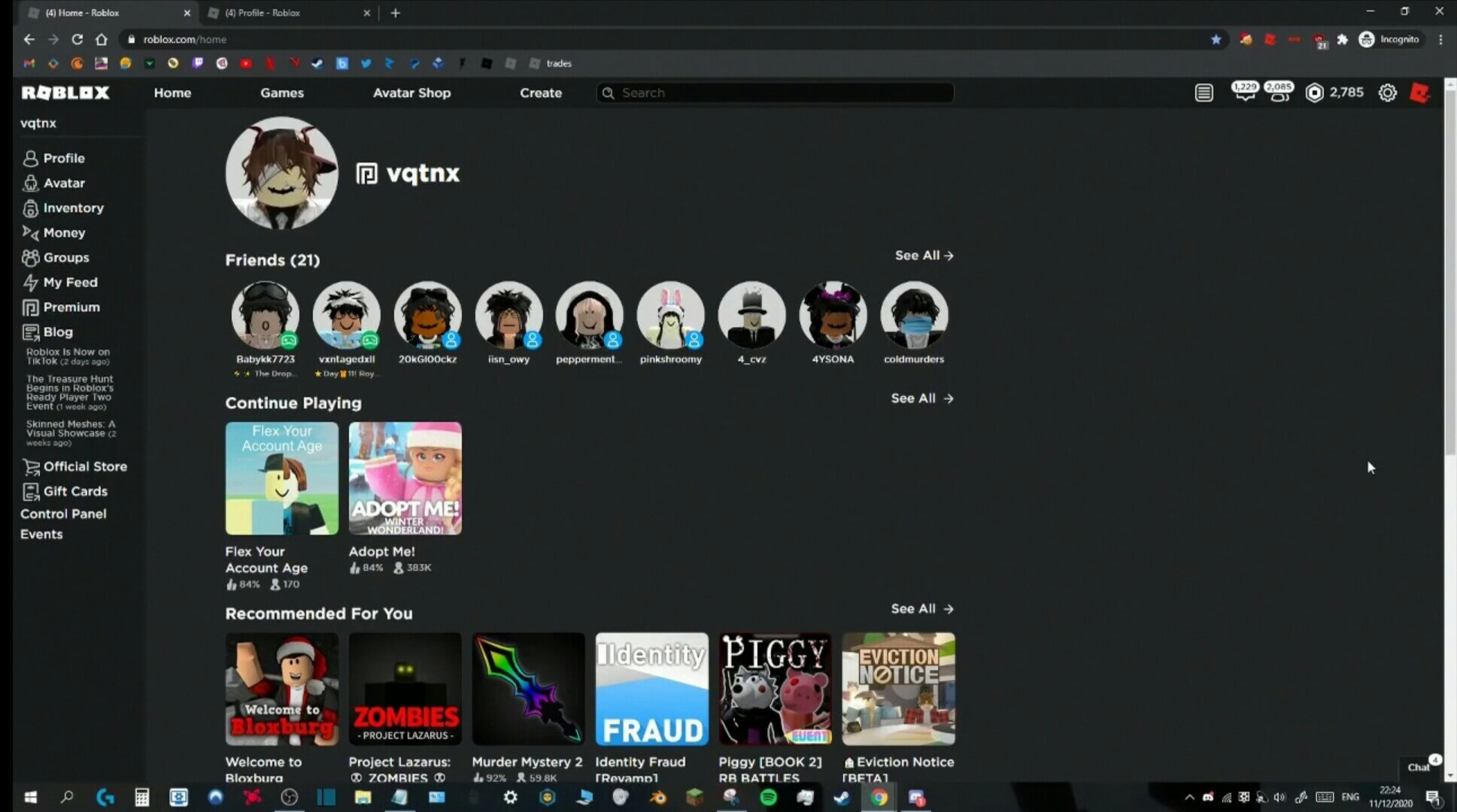Image resolution: width=1457 pixels, height=812 pixels.
Task: Click Profile link in sidebar
Action: click(63, 157)
